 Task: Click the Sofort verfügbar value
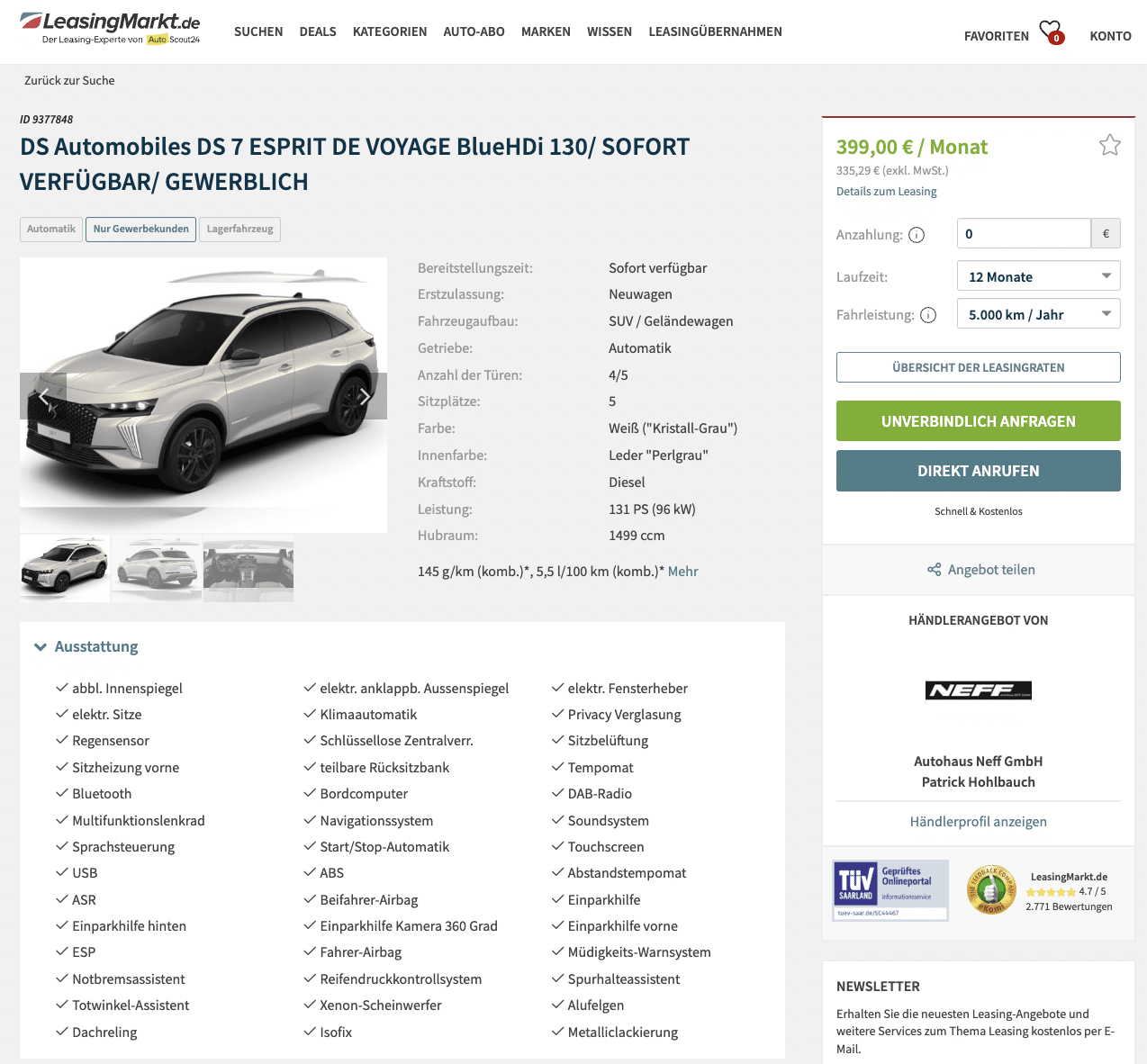pyautogui.click(x=657, y=268)
